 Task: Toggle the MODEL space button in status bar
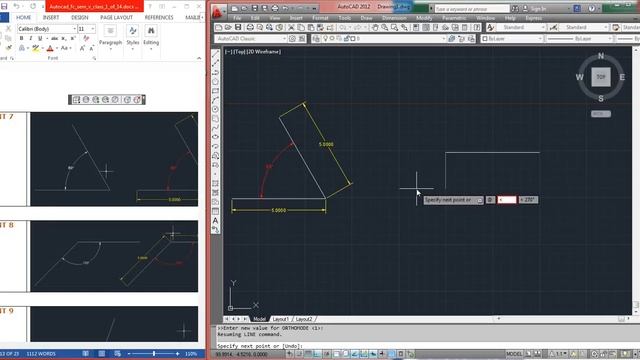[x=514, y=354]
